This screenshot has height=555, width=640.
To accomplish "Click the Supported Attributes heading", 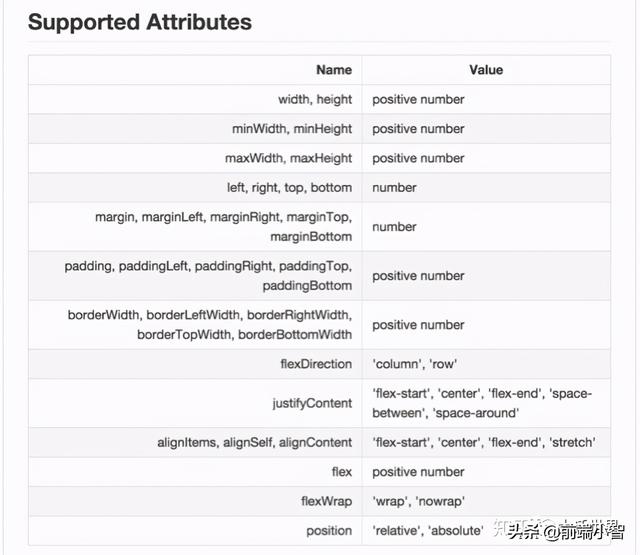I will [140, 22].
